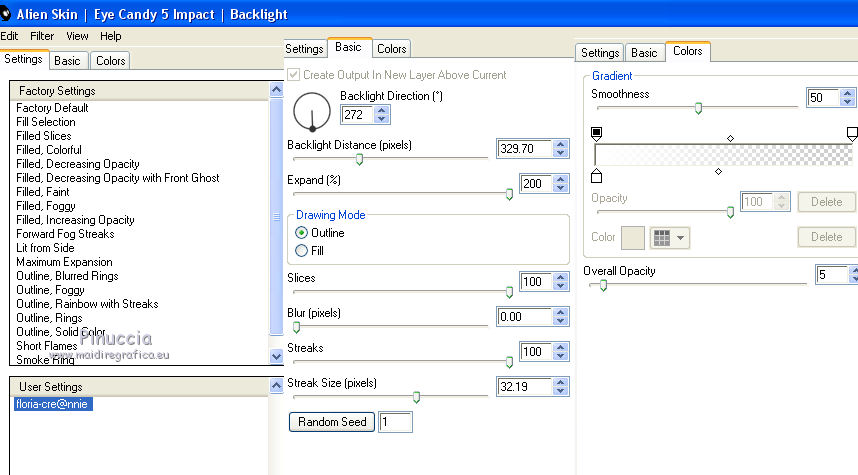
Task: Select the Filled, Colorful preset
Action: [x=49, y=150]
